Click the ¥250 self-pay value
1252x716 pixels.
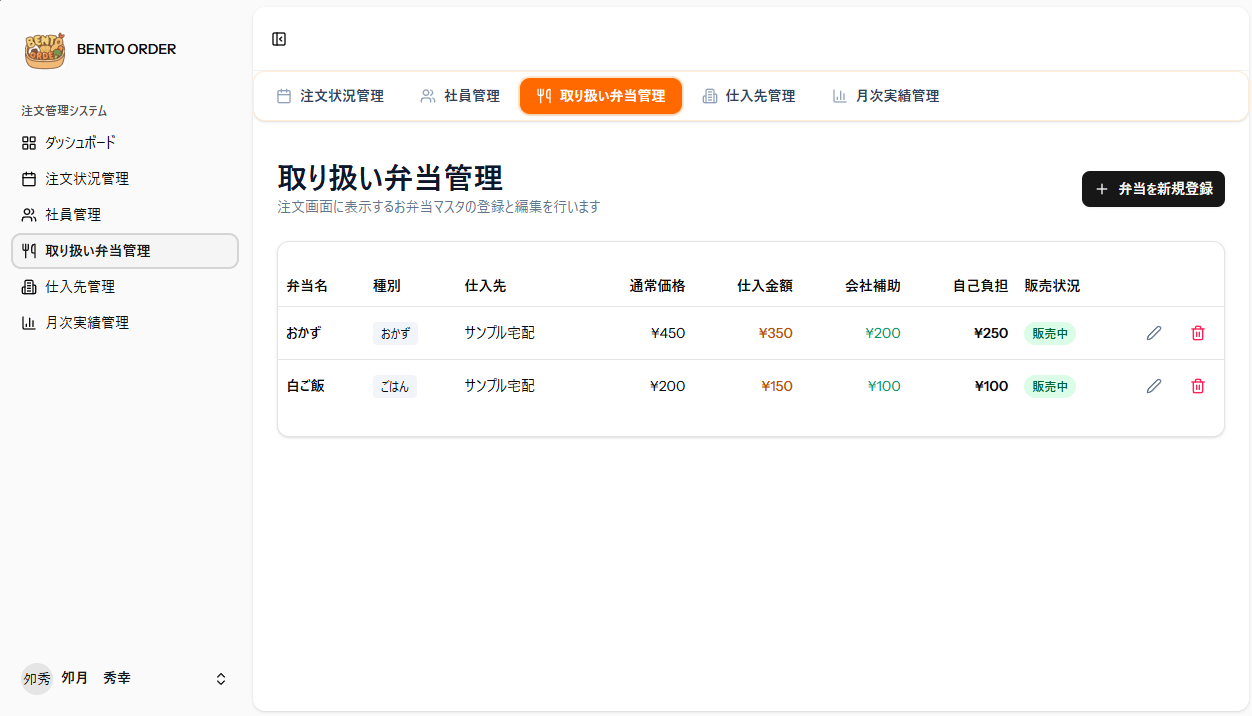click(x=991, y=333)
